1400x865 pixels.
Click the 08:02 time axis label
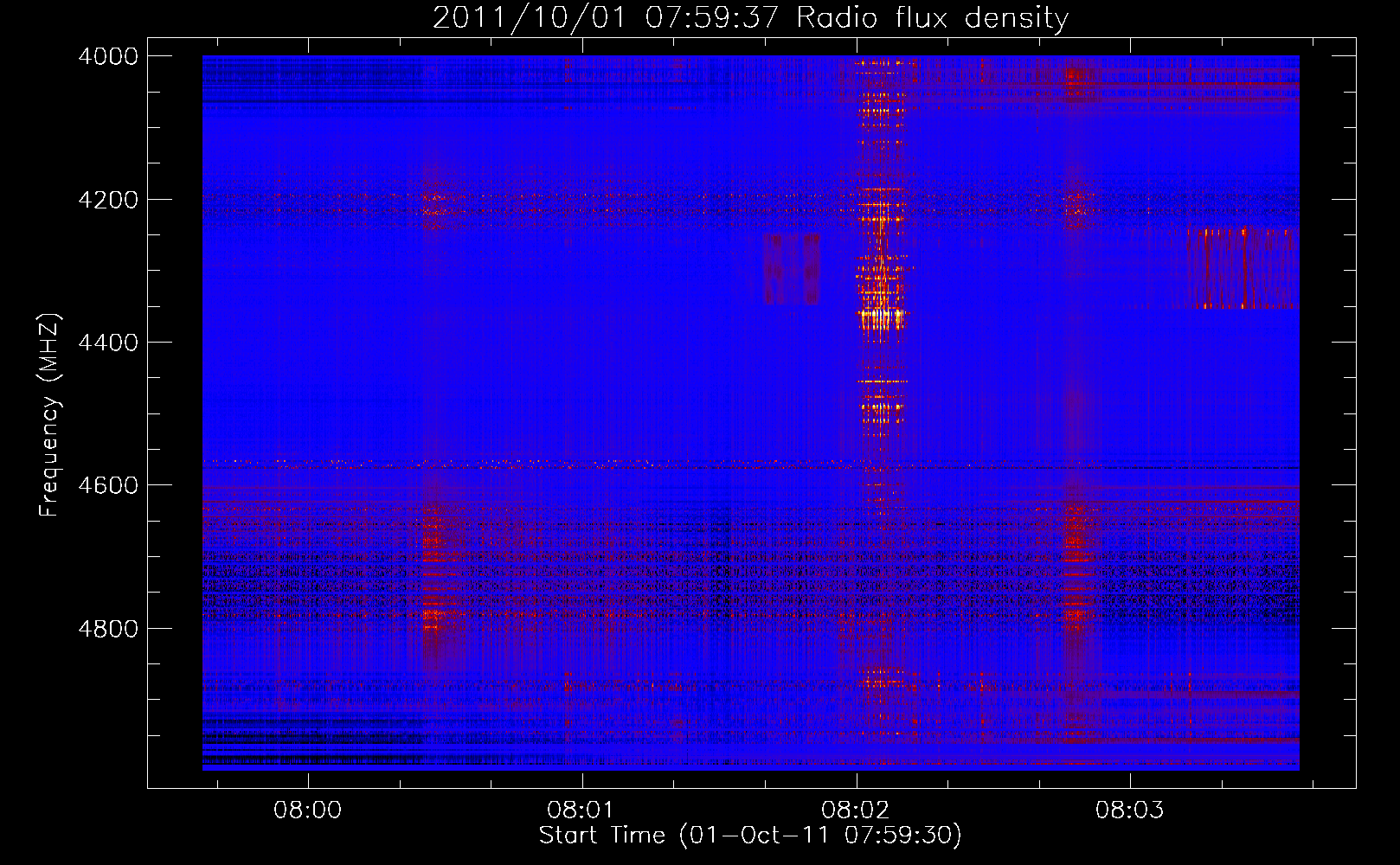click(856, 811)
